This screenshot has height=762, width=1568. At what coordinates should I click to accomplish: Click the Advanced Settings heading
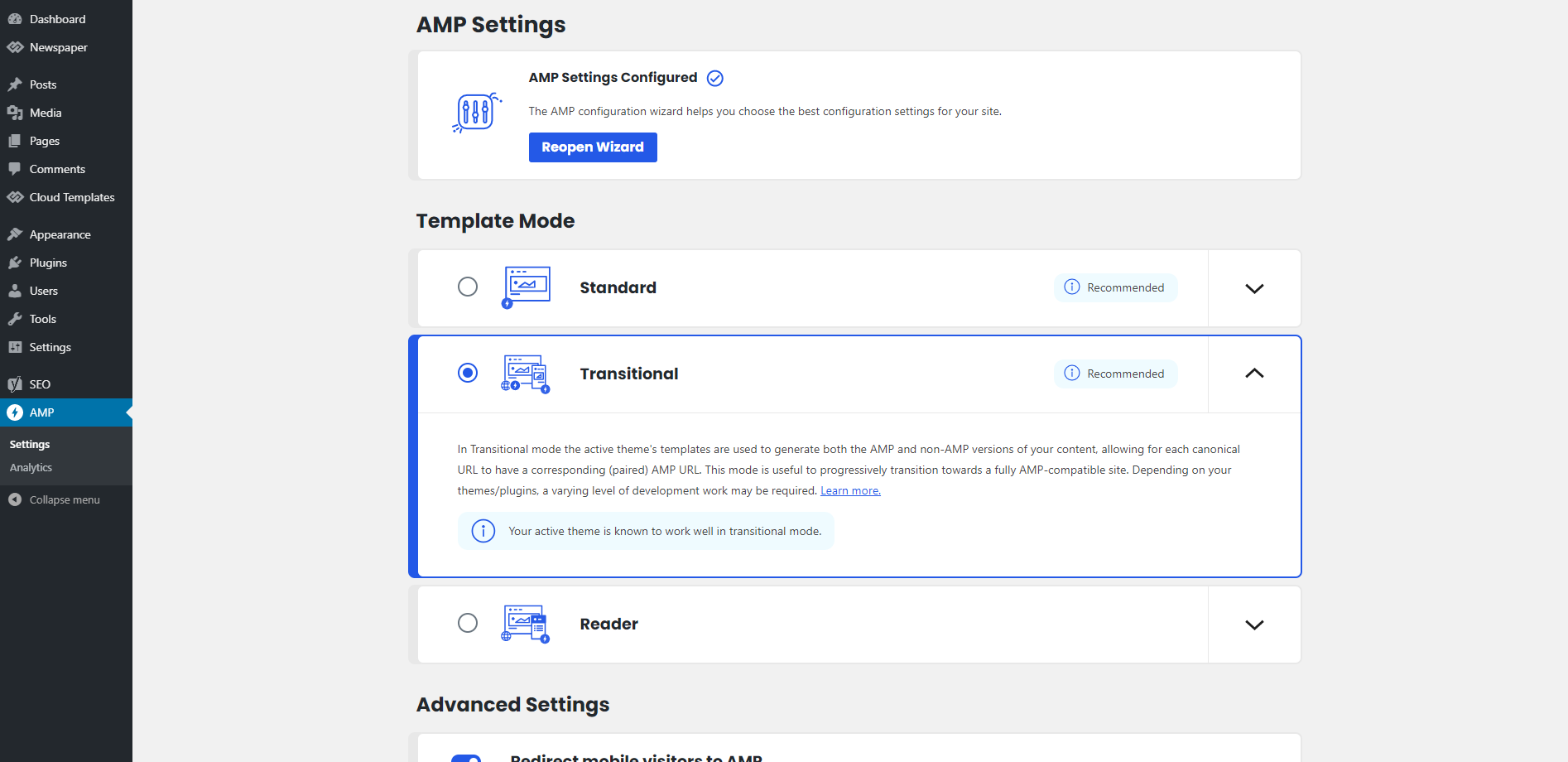512,705
